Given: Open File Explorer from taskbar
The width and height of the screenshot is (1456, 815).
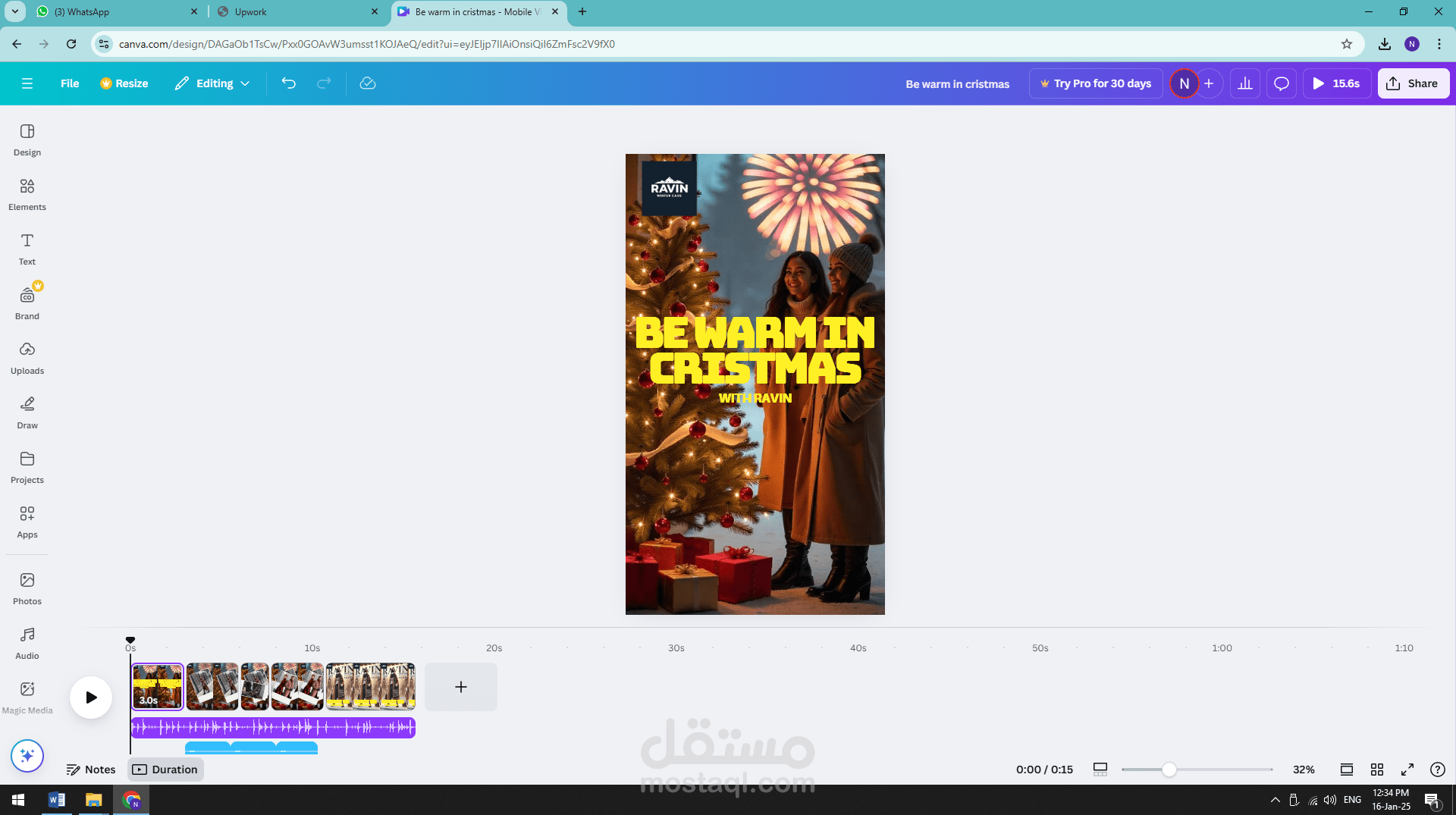Looking at the screenshot, I should coord(93,800).
